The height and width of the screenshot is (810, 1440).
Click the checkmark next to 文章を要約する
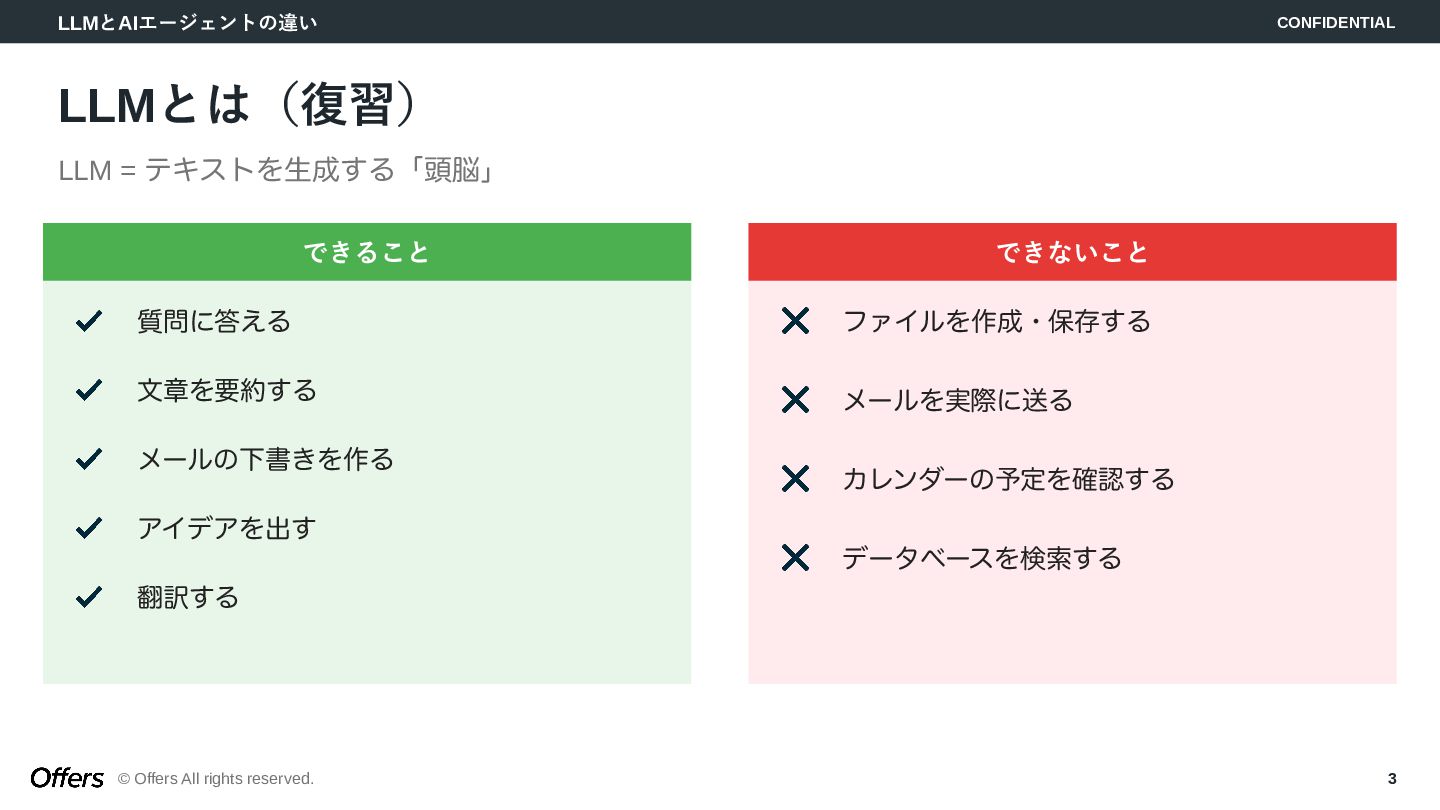click(89, 390)
